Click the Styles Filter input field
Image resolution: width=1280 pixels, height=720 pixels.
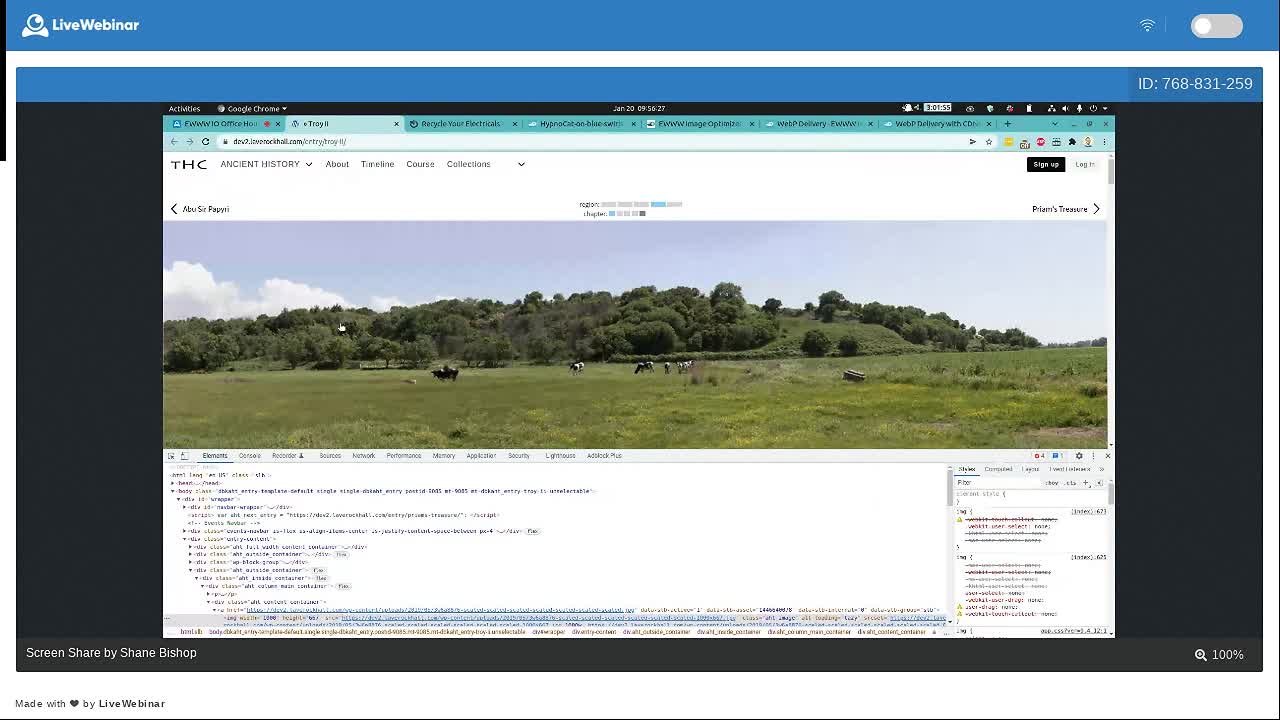[996, 483]
